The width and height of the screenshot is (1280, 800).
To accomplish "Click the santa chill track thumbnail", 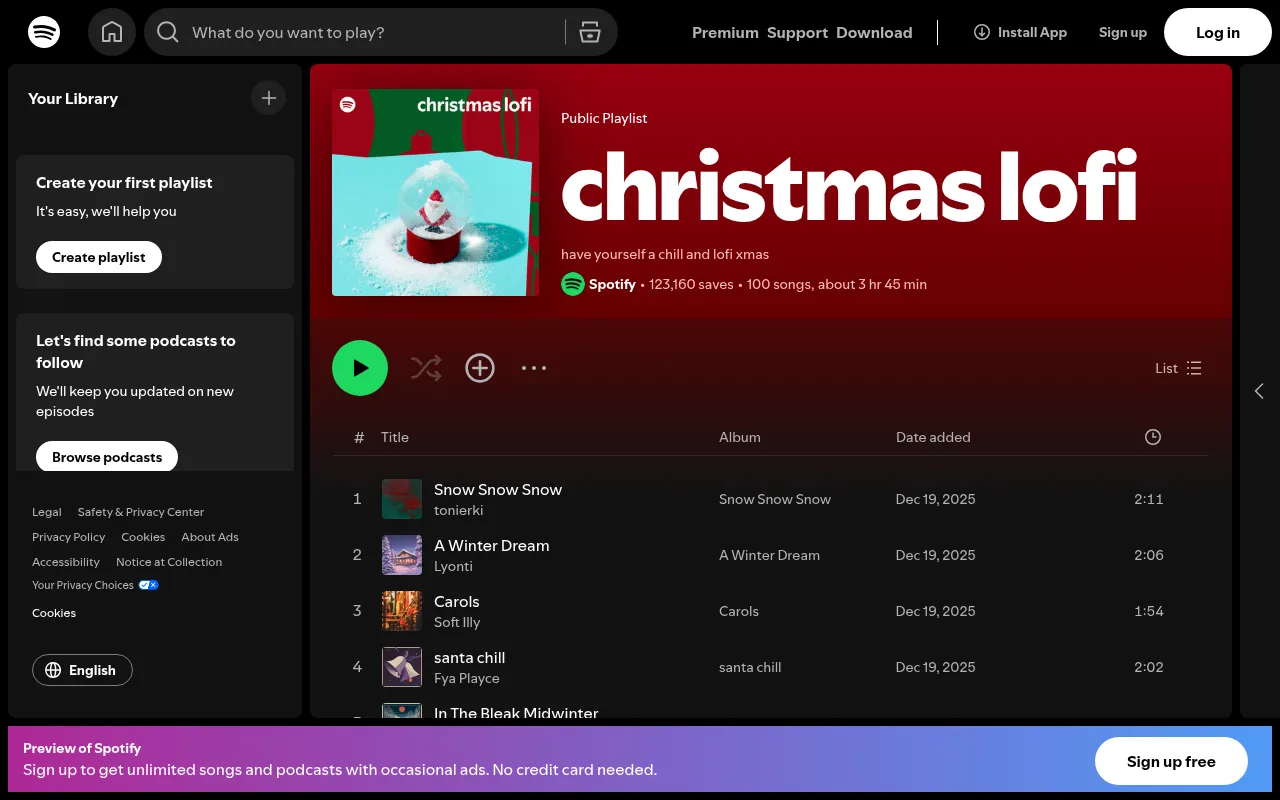I will pyautogui.click(x=402, y=667).
